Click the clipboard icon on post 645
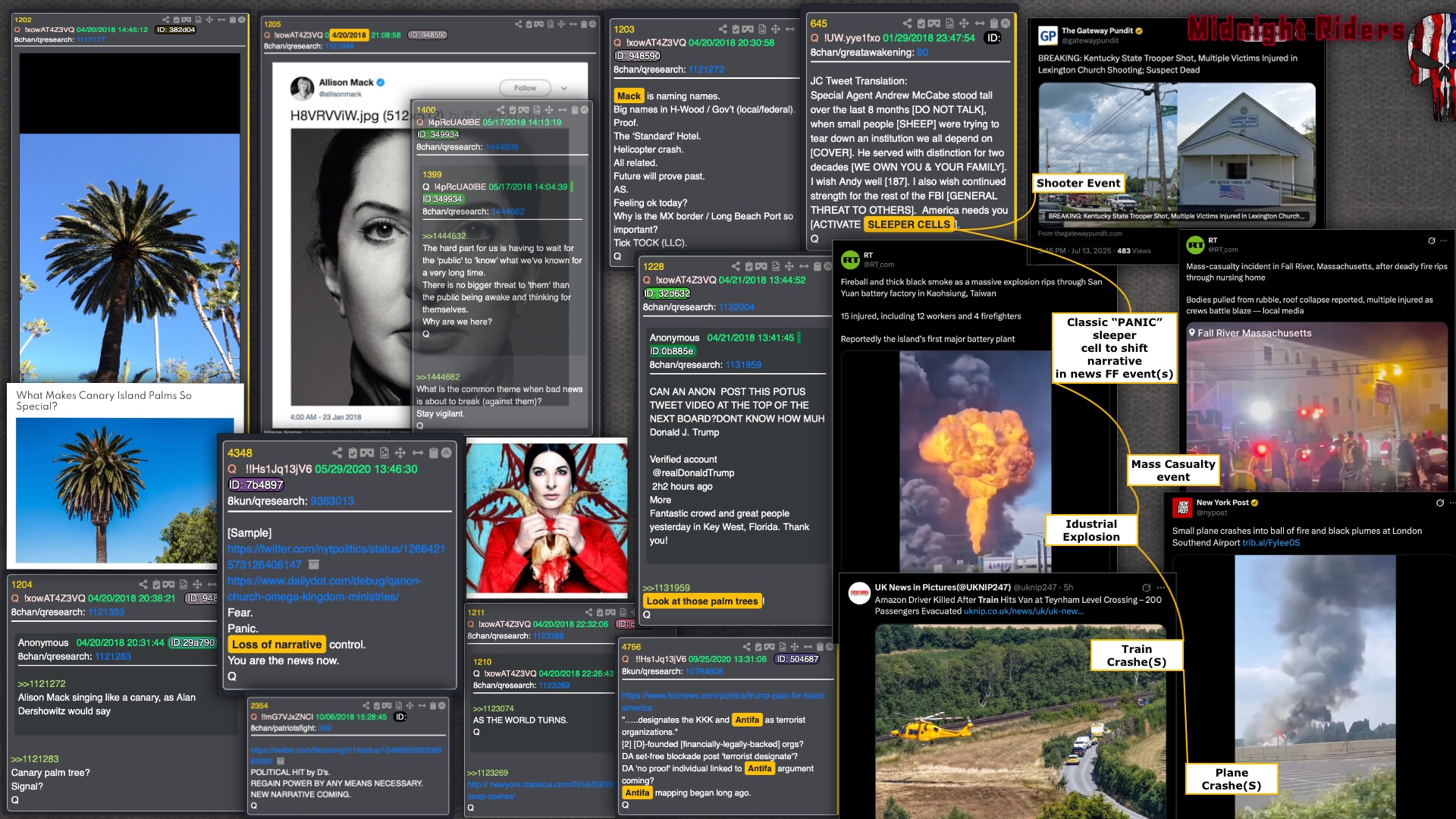Viewport: 1456px width, 819px height. 994,24
